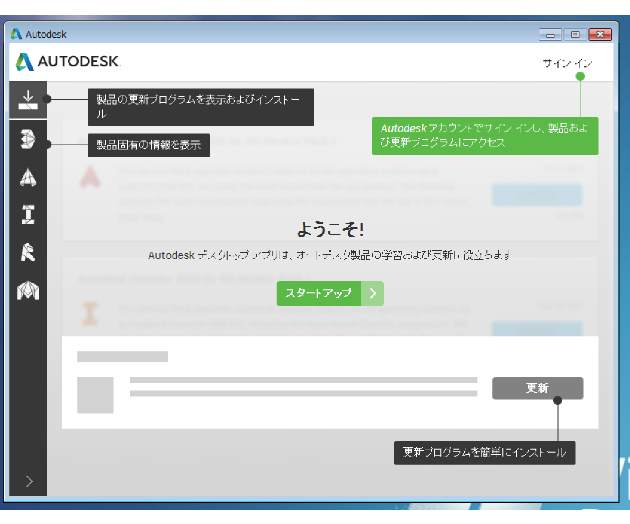Click the Autodesk title bar app icon
630x524 pixels.
16,34
